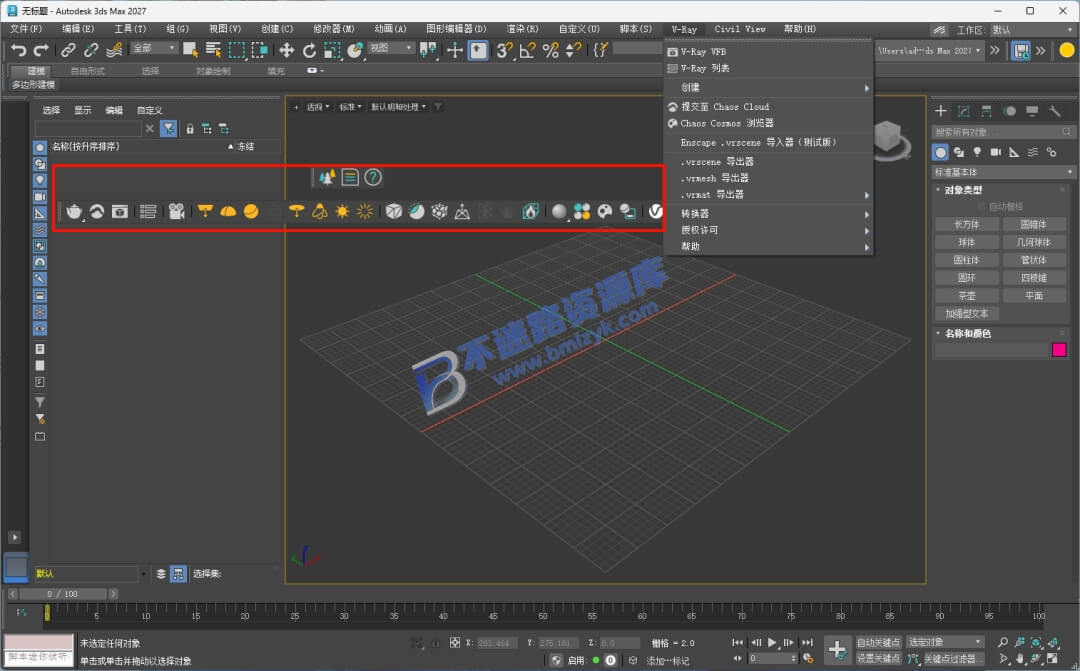This screenshot has height=671, width=1080.
Task: Open the Hierarchy panel tab icon
Action: 986,111
